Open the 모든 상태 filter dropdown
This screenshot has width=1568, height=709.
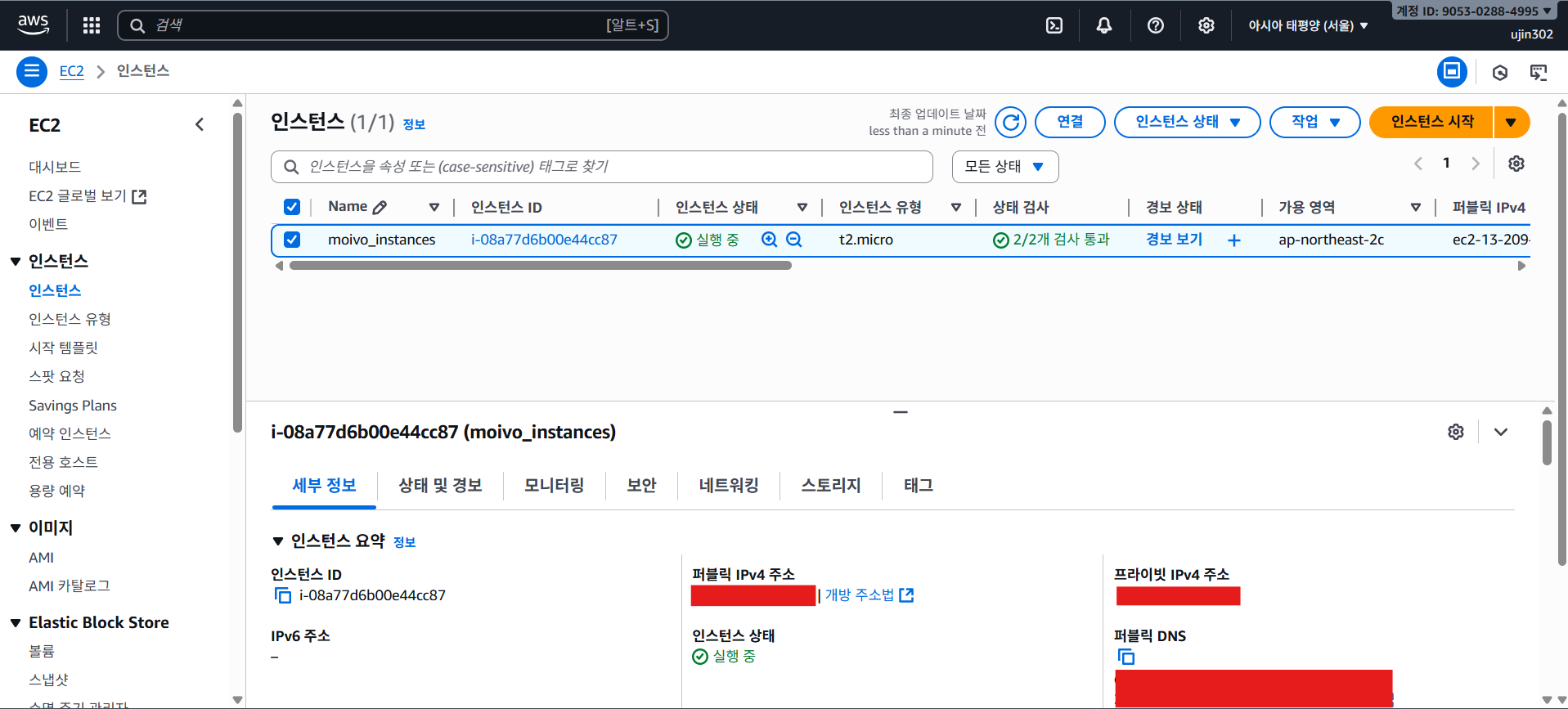pyautogui.click(x=1005, y=167)
